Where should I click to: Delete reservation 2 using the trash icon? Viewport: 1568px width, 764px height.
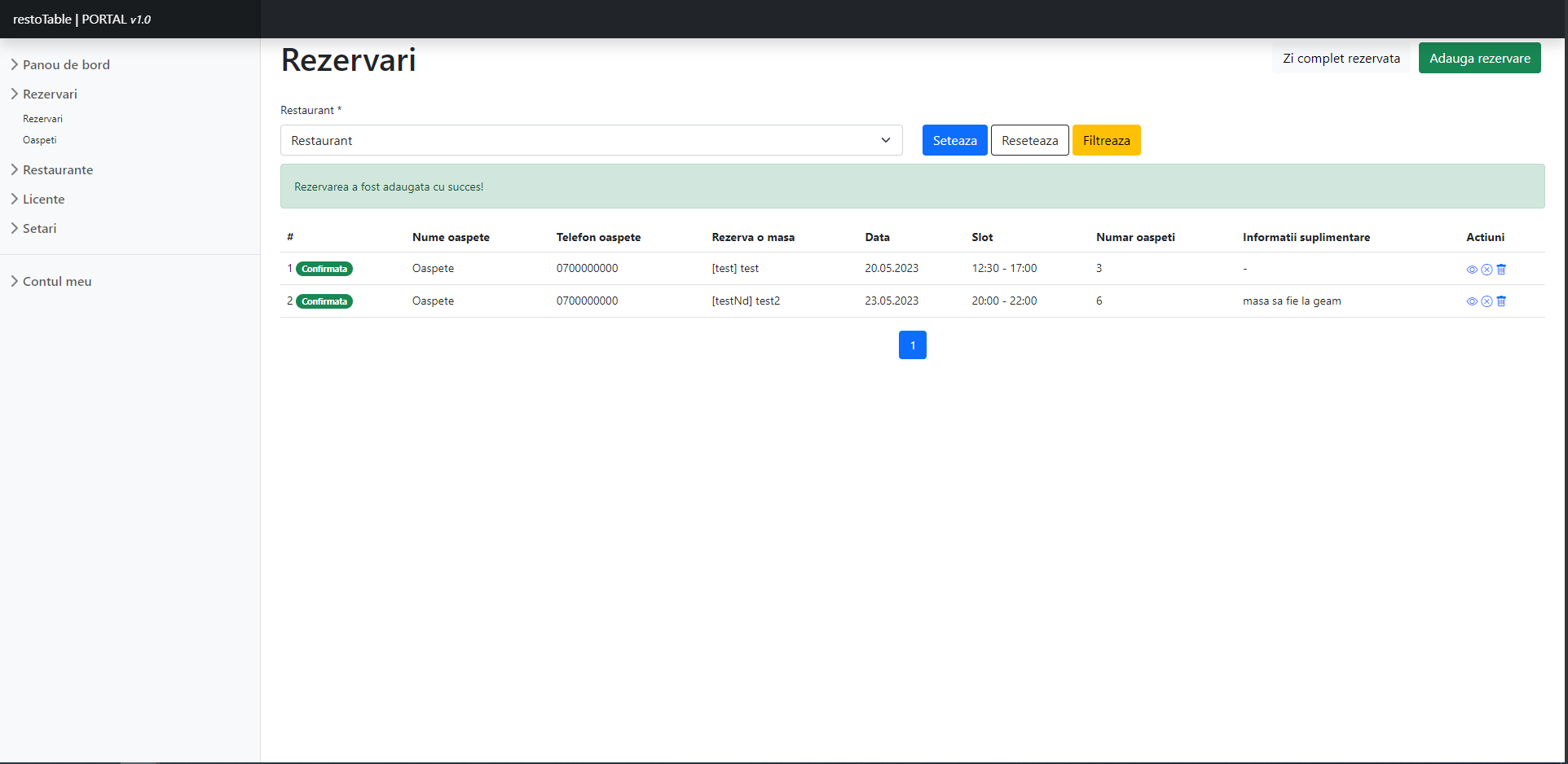point(1501,301)
